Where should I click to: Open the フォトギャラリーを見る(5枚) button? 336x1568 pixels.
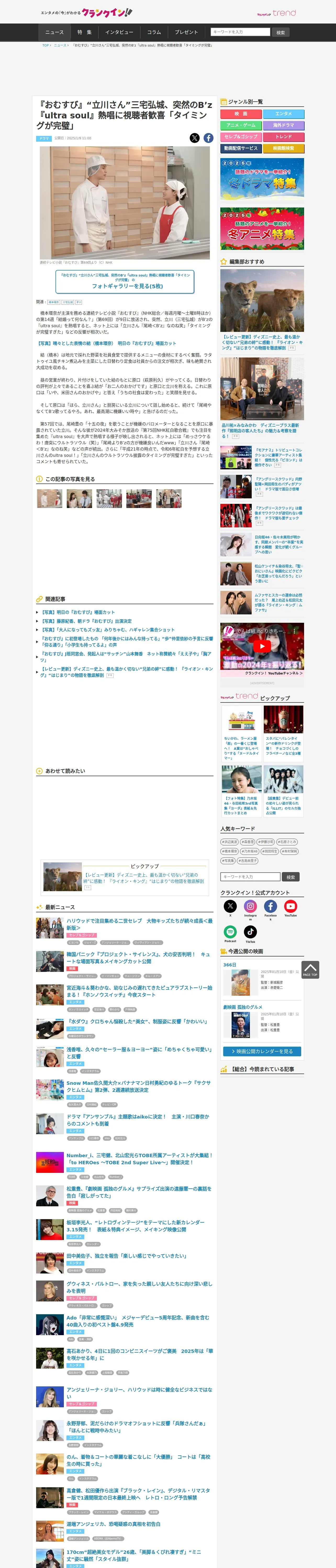pyautogui.click(x=125, y=281)
